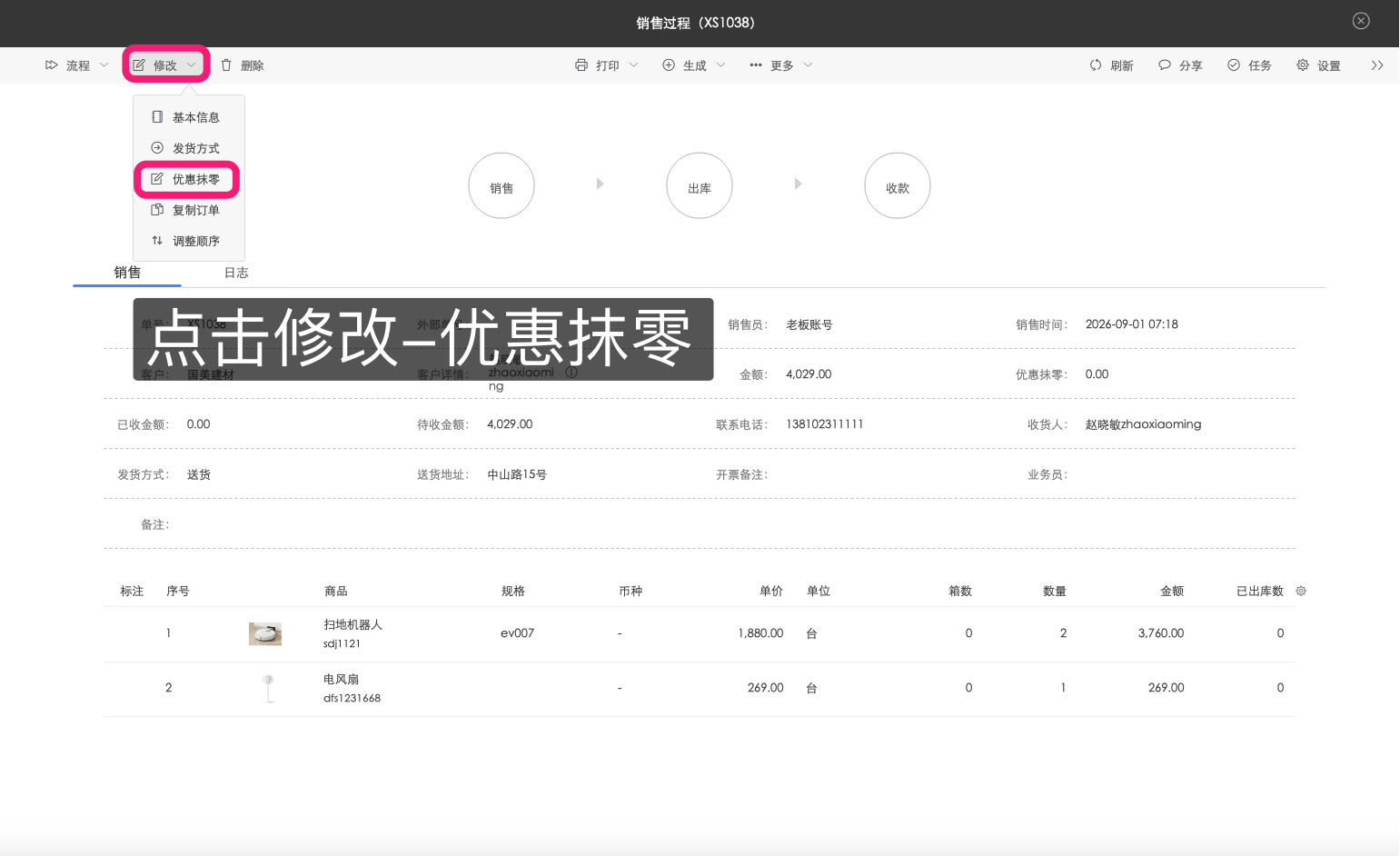Click the 扫地机器人 product name
The image size is (1400, 856).
[352, 624]
